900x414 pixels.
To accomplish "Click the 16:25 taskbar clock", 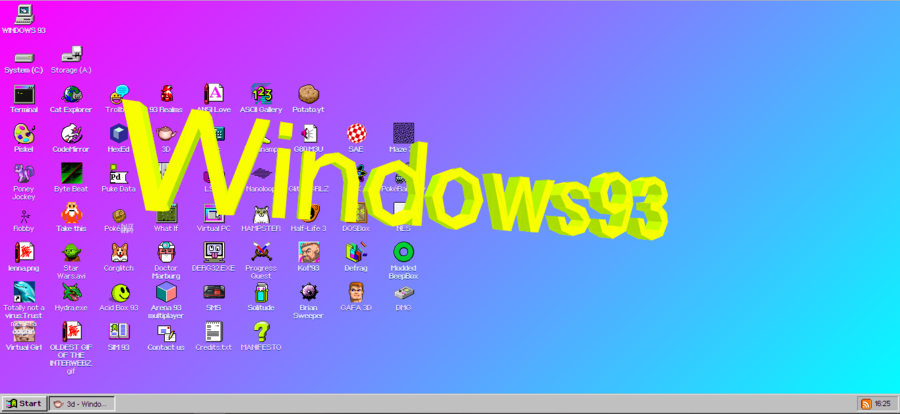I will [882, 404].
